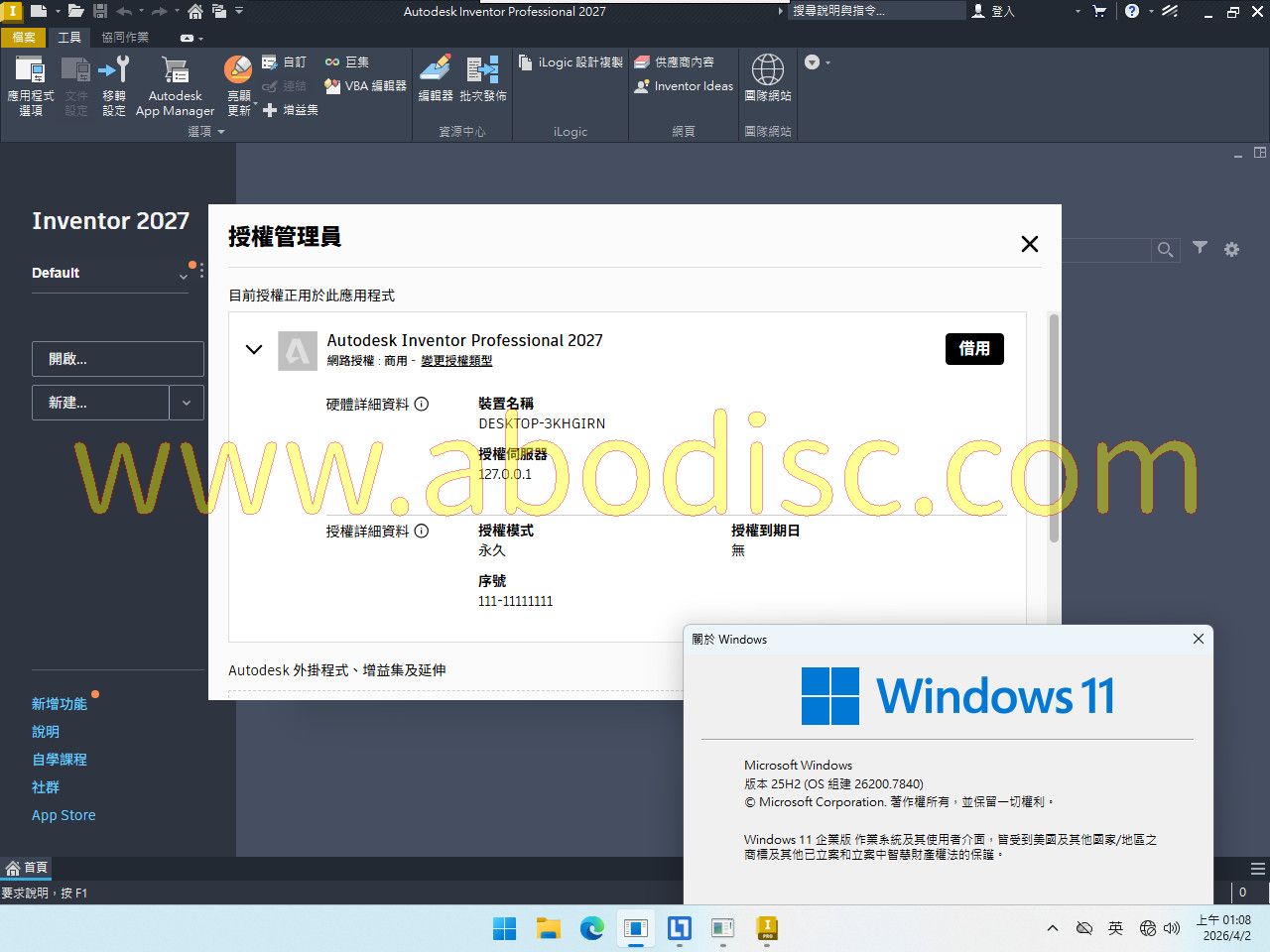
Task: Open the 檔案 file menu
Action: click(24, 38)
